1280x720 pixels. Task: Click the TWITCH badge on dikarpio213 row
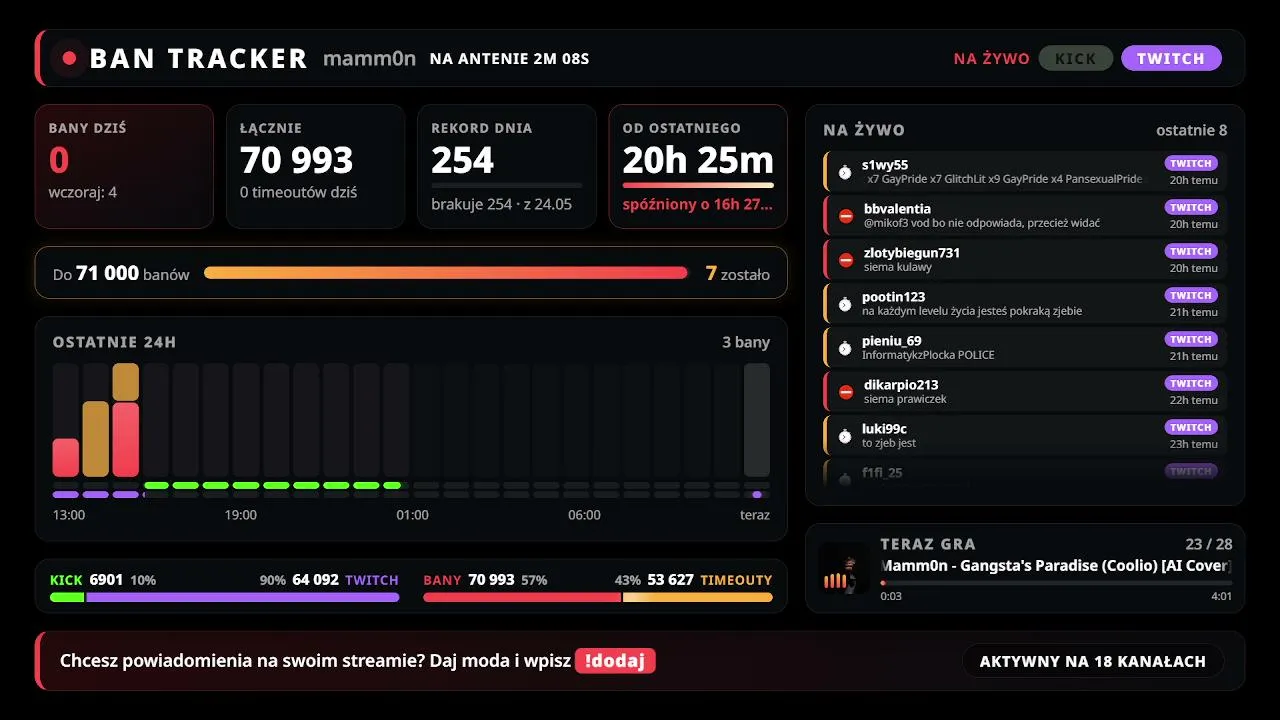(x=1191, y=383)
